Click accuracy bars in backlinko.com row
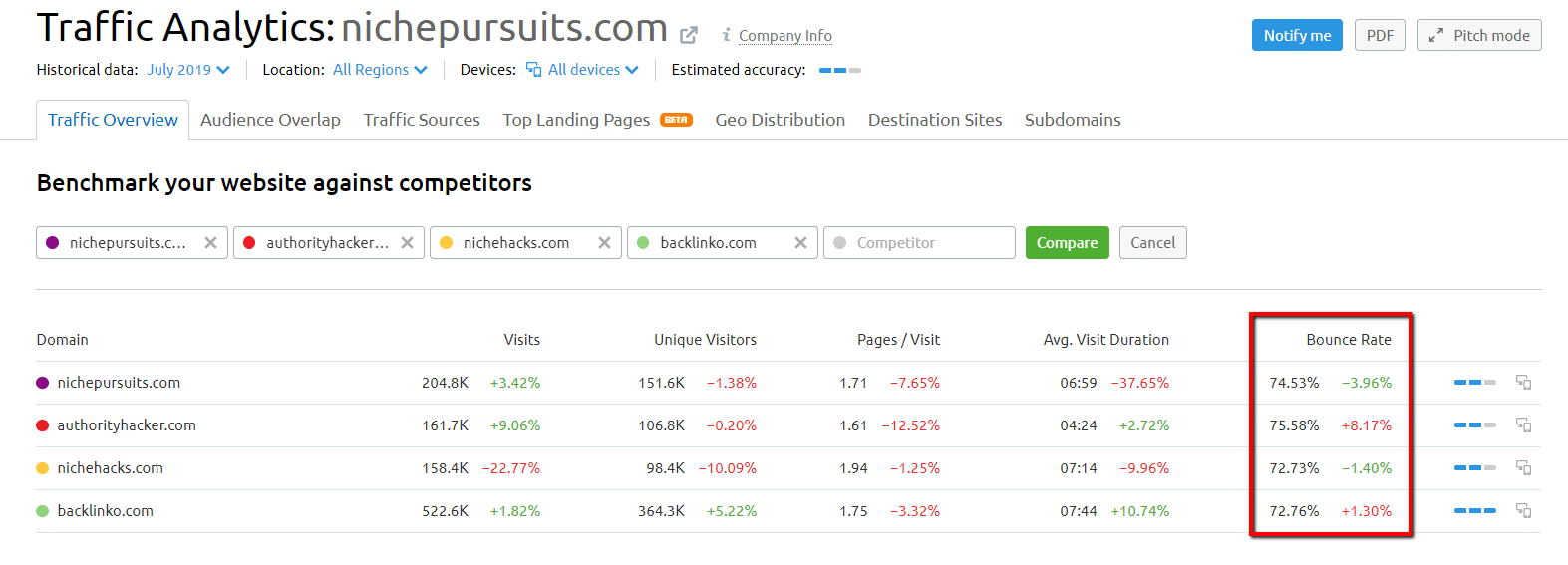Screen dimensions: 1568x565 tap(1474, 510)
